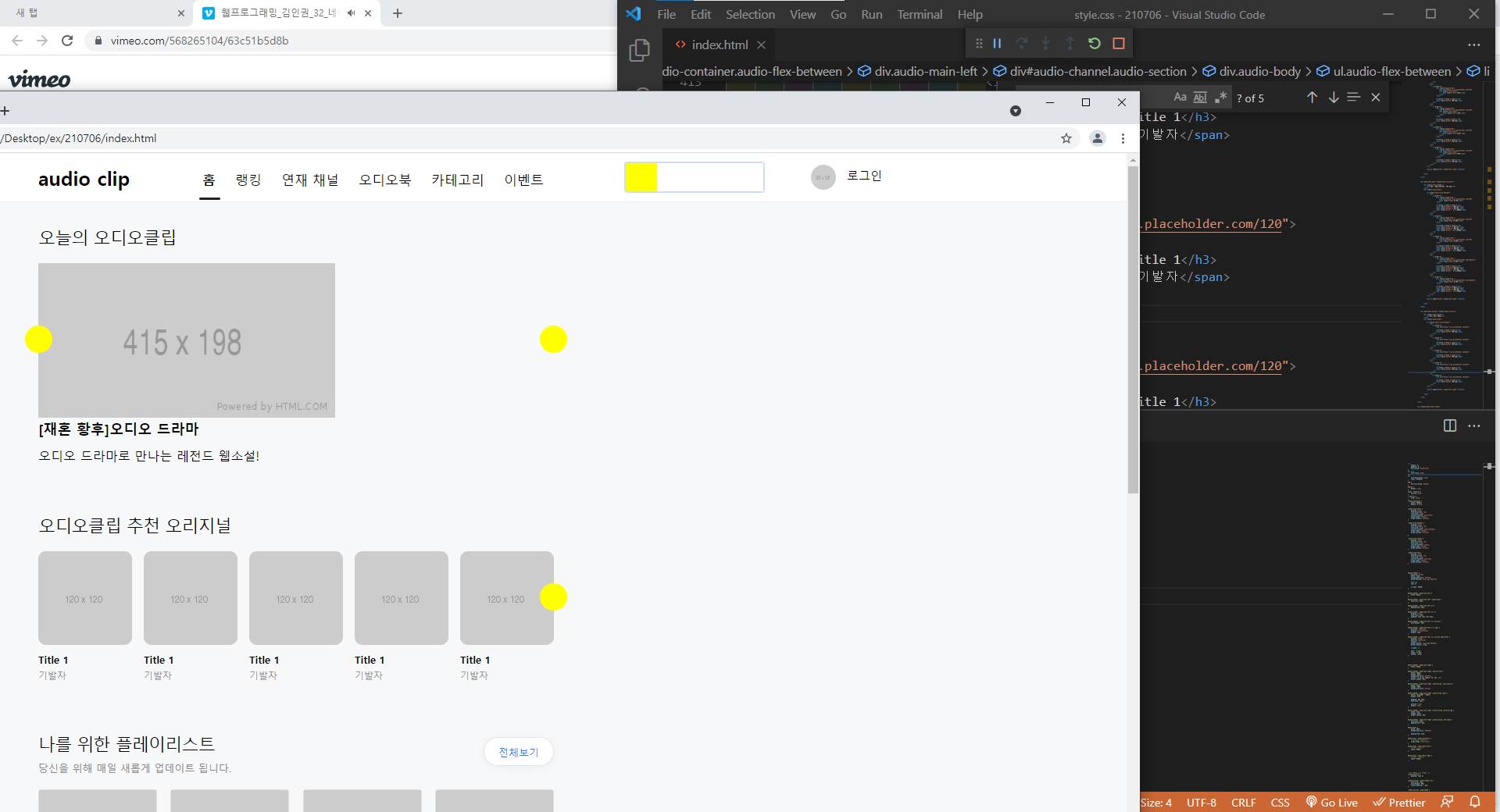The width and height of the screenshot is (1500, 812).
Task: Reload the Vimeo page
Action: point(67,41)
